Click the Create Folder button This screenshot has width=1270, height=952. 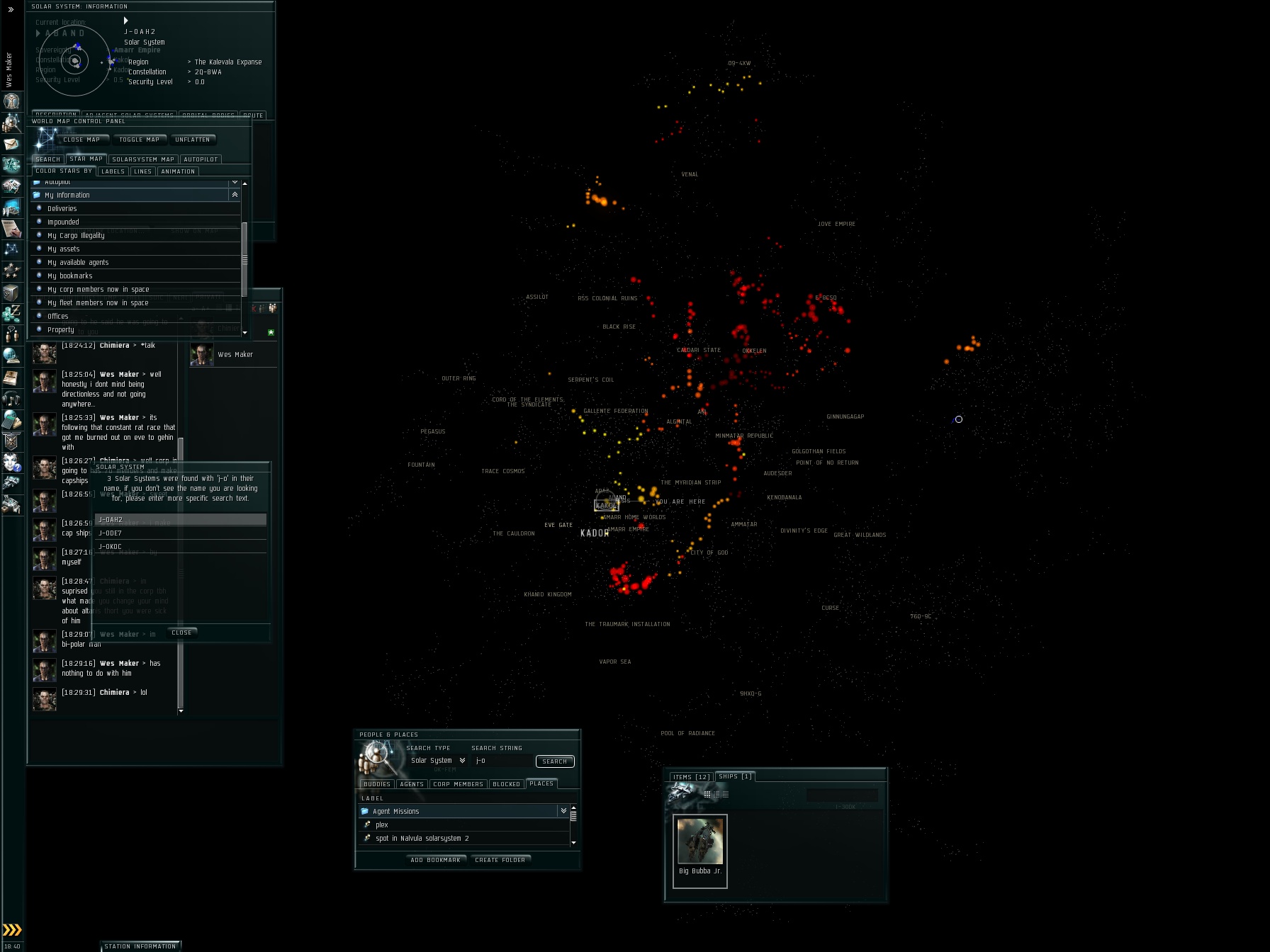point(500,860)
